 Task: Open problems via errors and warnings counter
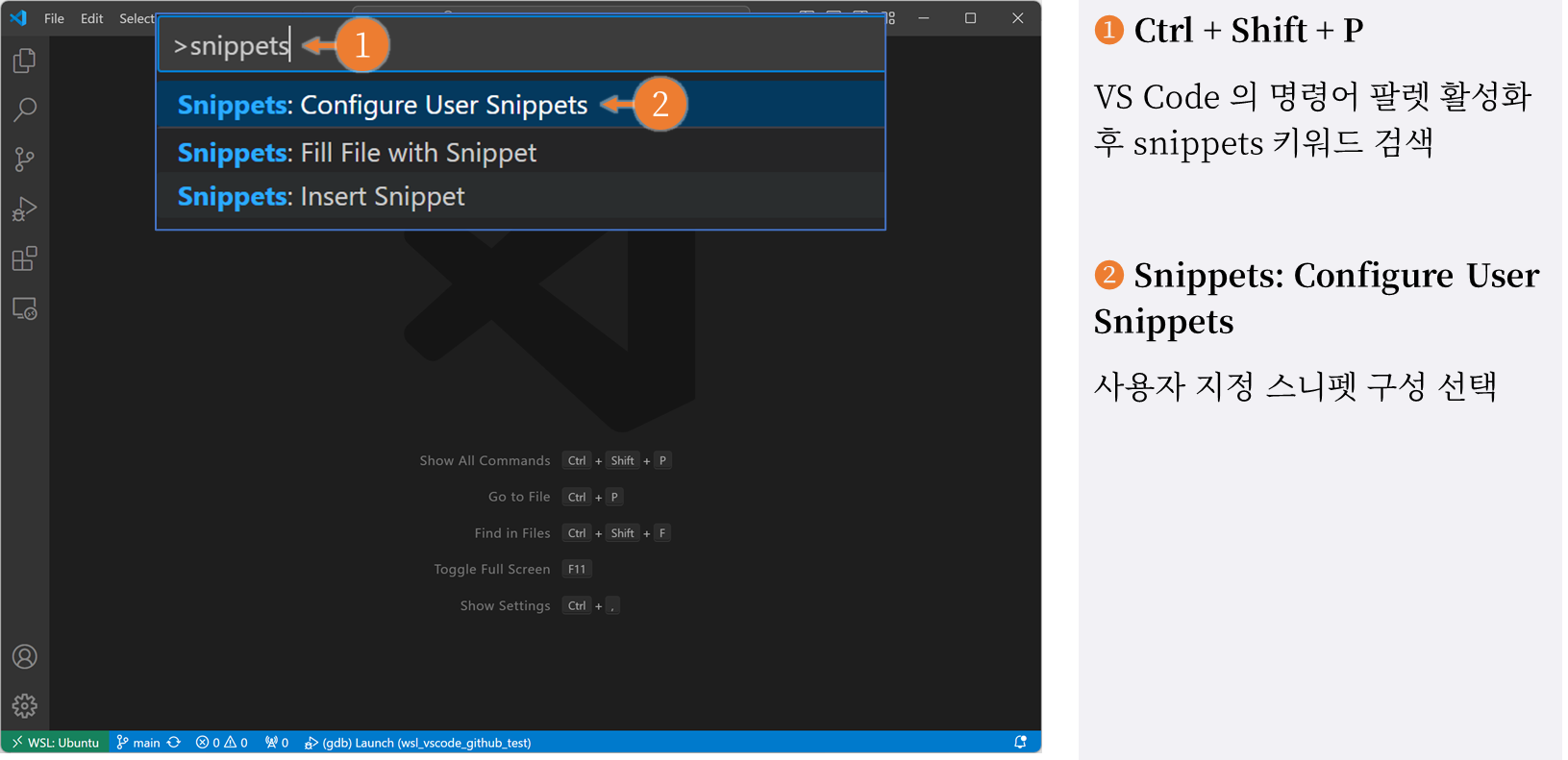[222, 743]
